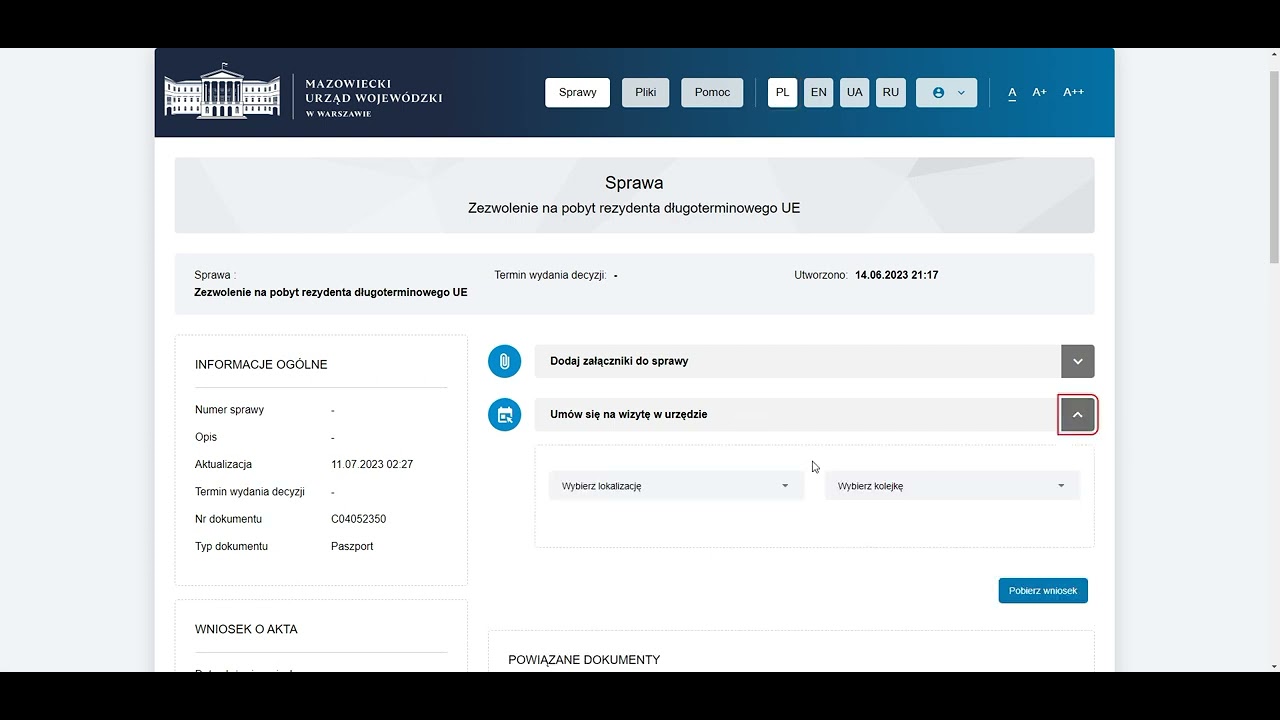Open the user account menu
Image resolution: width=1280 pixels, height=720 pixels.
point(946,92)
